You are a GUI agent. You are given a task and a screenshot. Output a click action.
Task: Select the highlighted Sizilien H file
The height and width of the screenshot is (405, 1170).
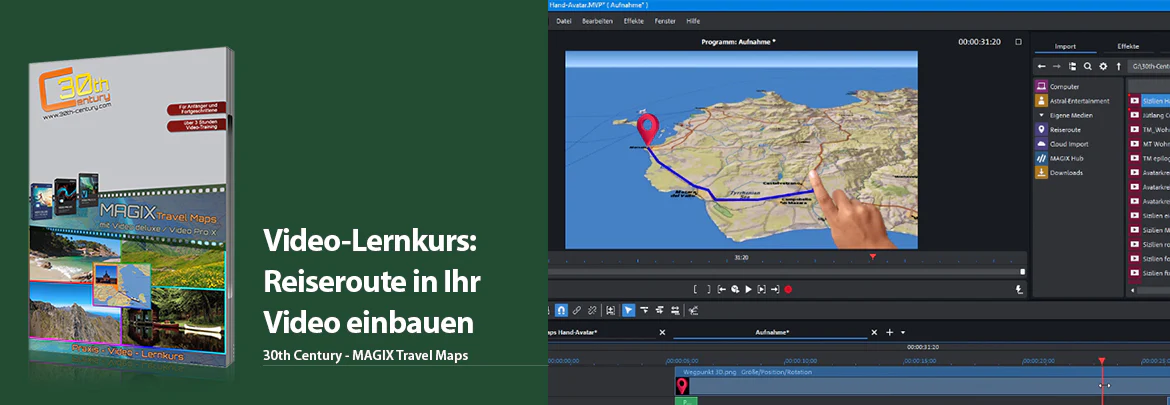1149,100
